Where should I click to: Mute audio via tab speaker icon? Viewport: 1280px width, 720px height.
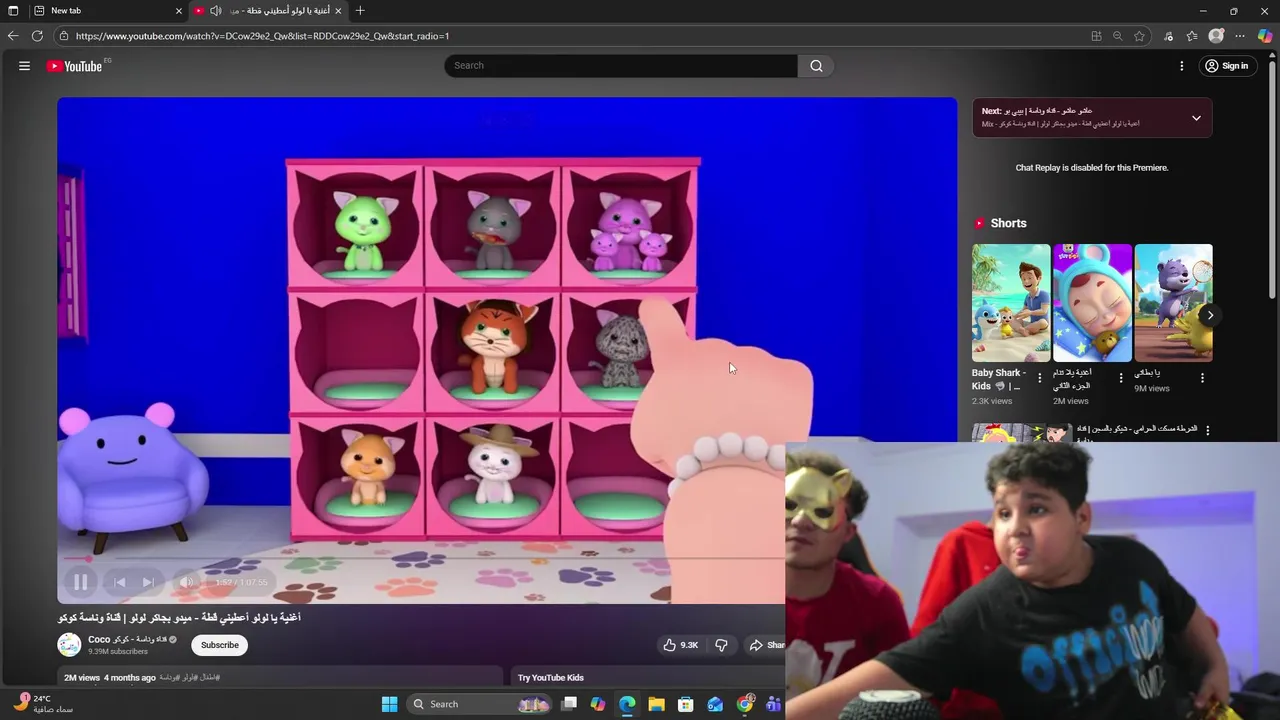pyautogui.click(x=215, y=10)
